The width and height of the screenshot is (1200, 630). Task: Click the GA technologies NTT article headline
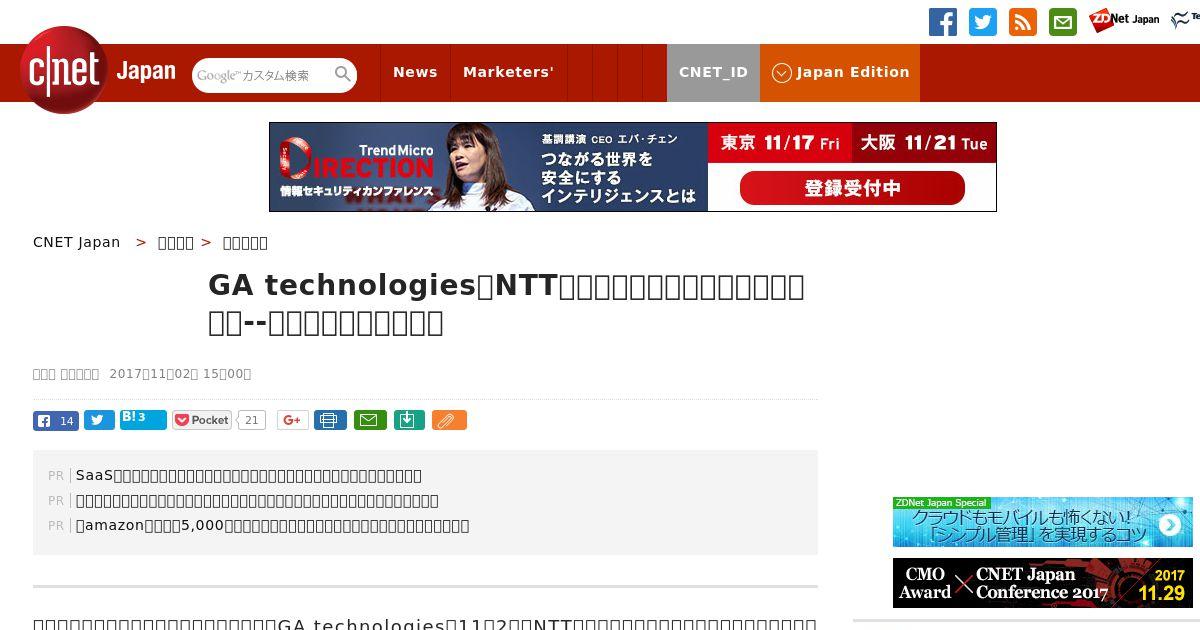[506, 304]
